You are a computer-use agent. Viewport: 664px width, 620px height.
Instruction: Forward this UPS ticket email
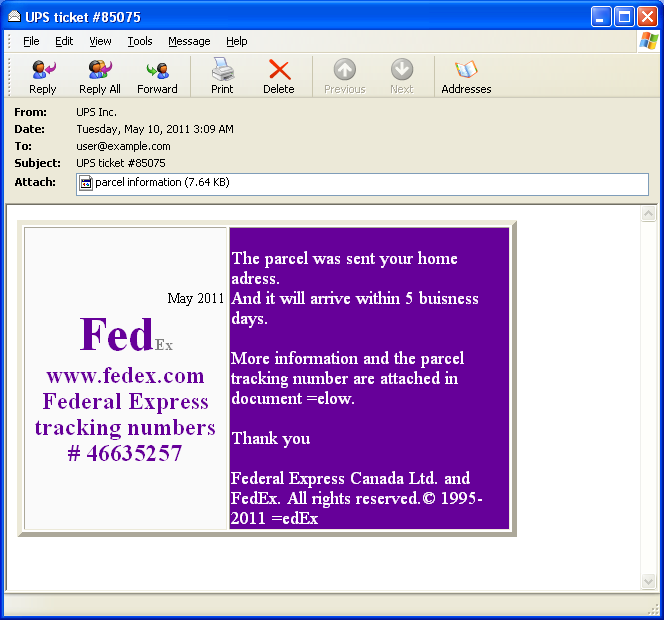[157, 76]
